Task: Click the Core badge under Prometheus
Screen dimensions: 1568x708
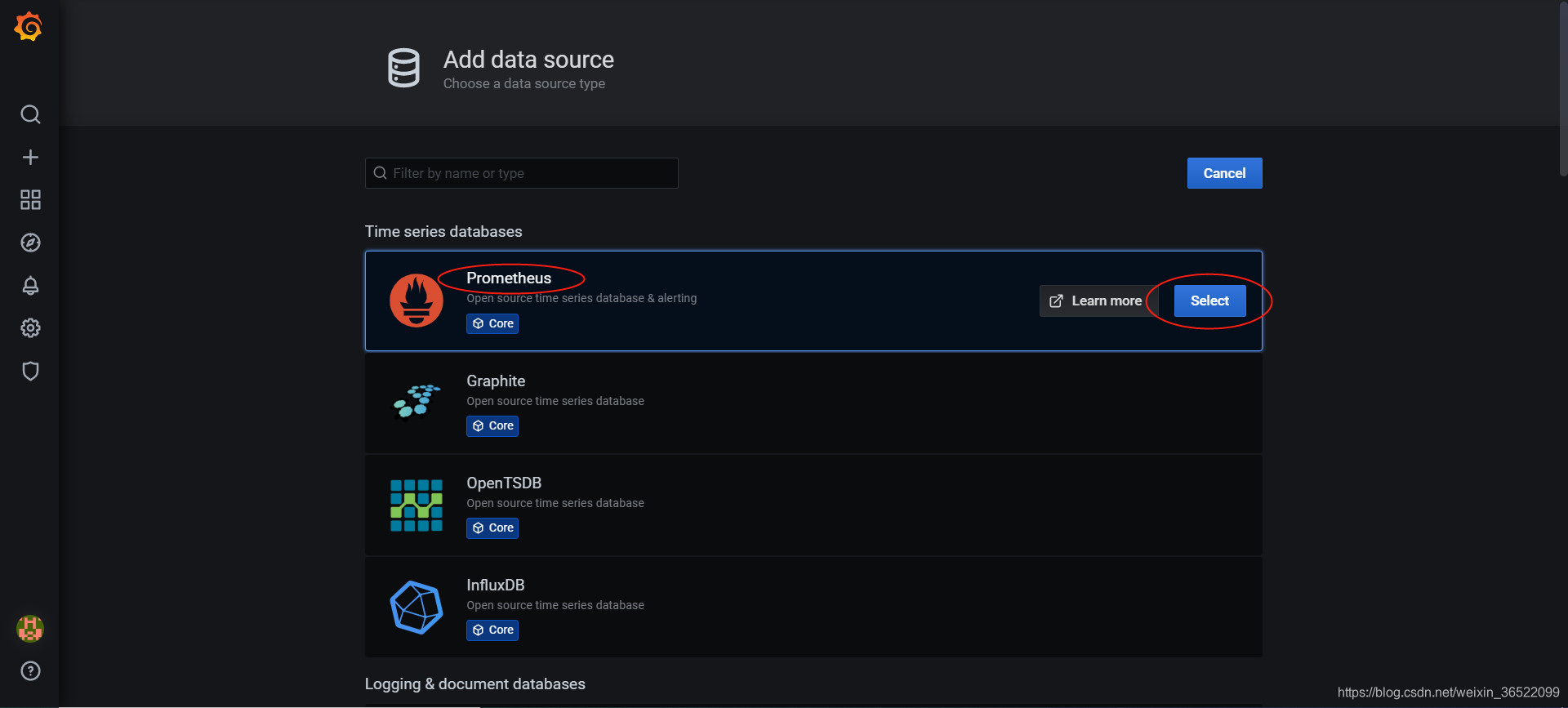Action: click(492, 323)
